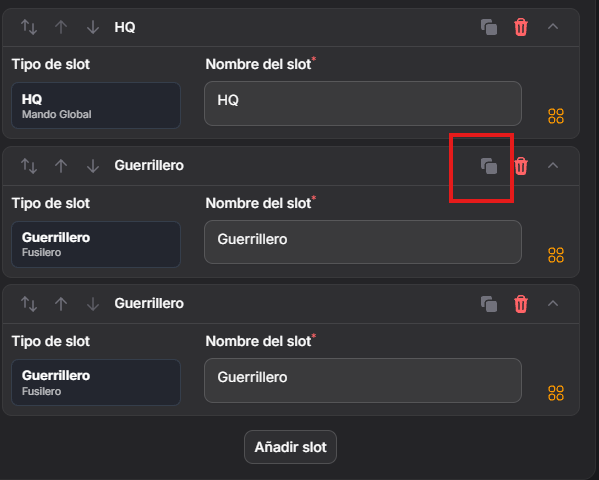Delete the first Guerrillero slot
599x480 pixels.
click(521, 166)
